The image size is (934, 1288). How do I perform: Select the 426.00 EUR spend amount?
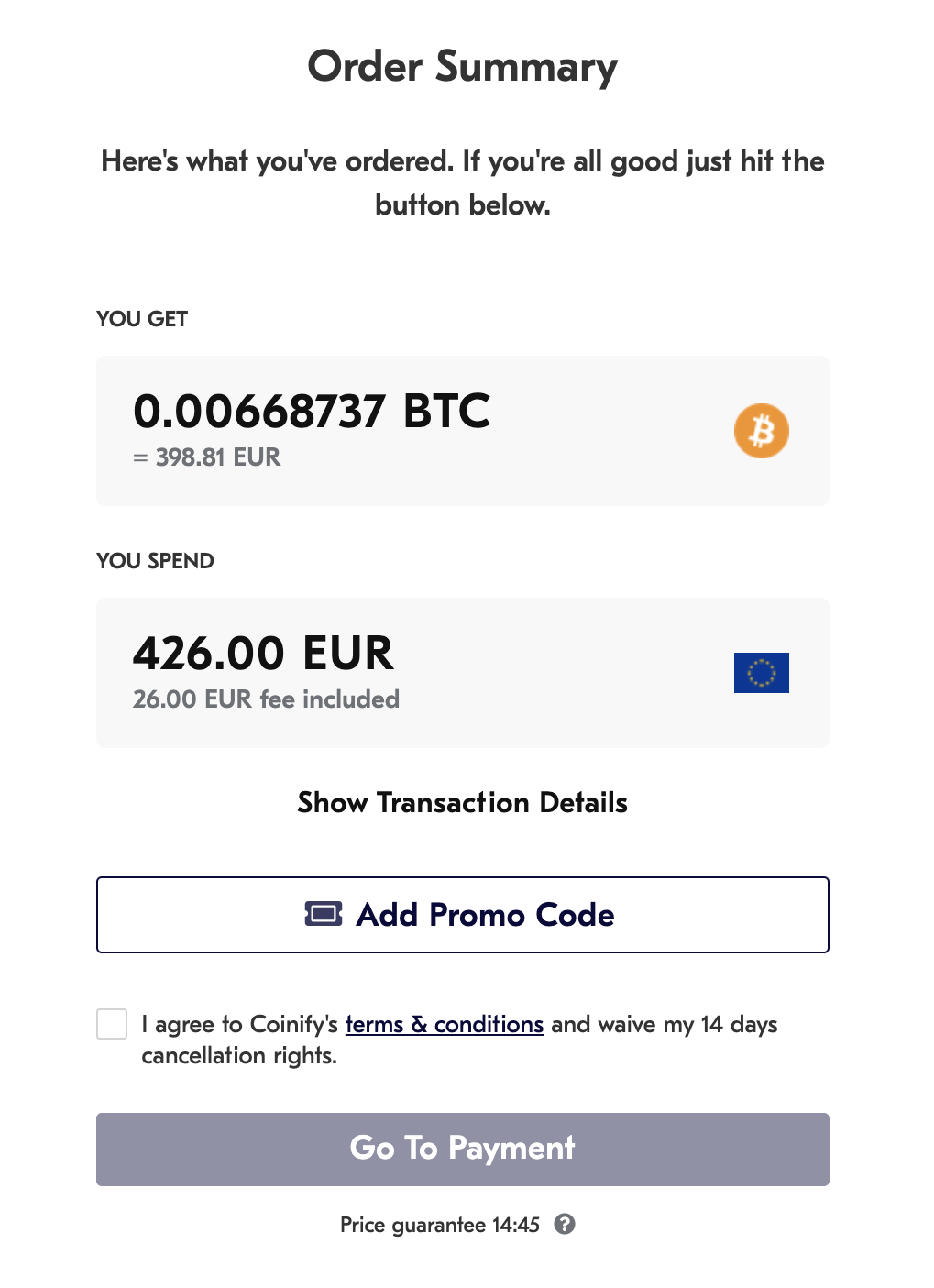coord(263,653)
